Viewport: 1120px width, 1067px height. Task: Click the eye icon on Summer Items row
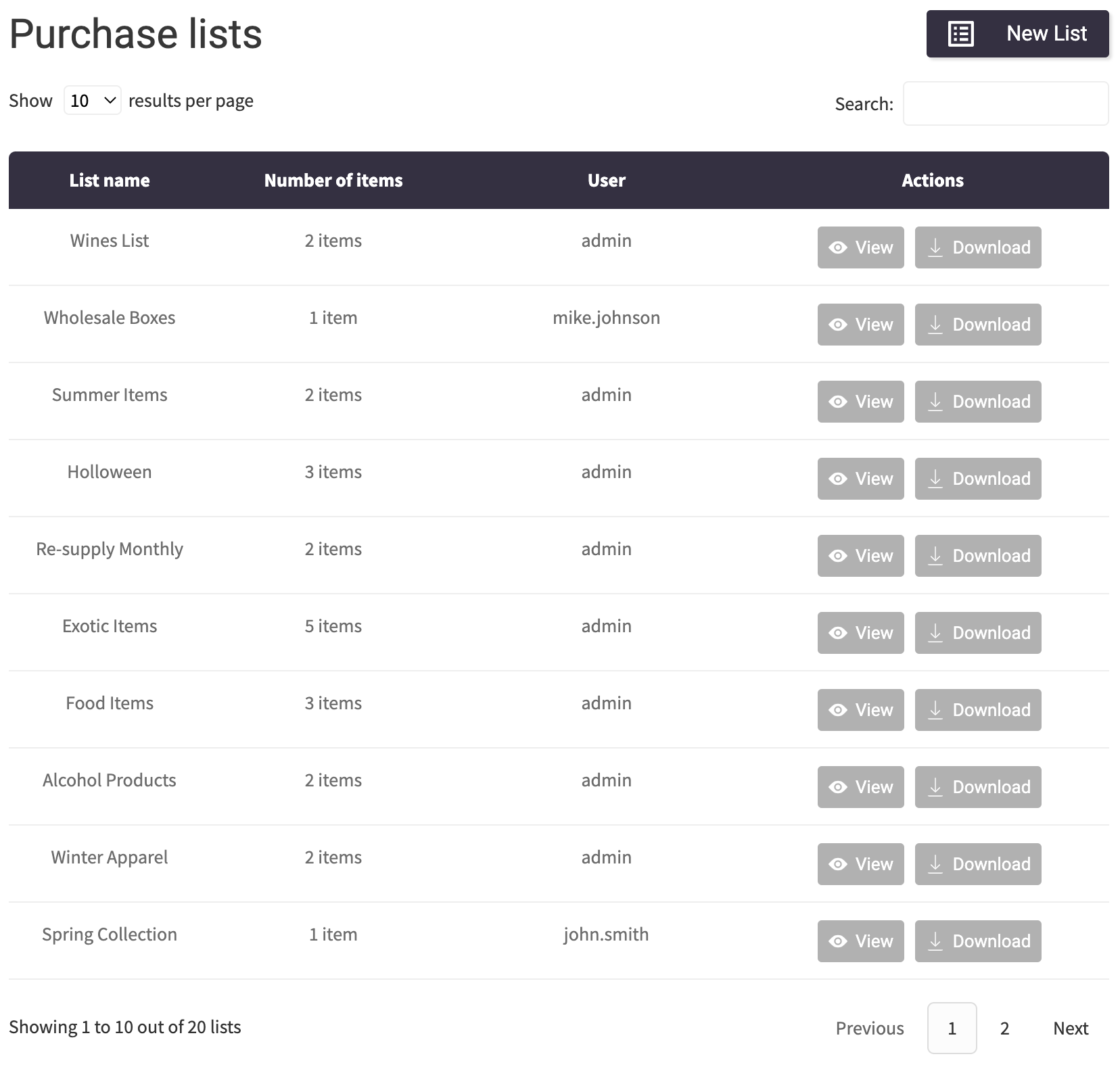point(839,402)
